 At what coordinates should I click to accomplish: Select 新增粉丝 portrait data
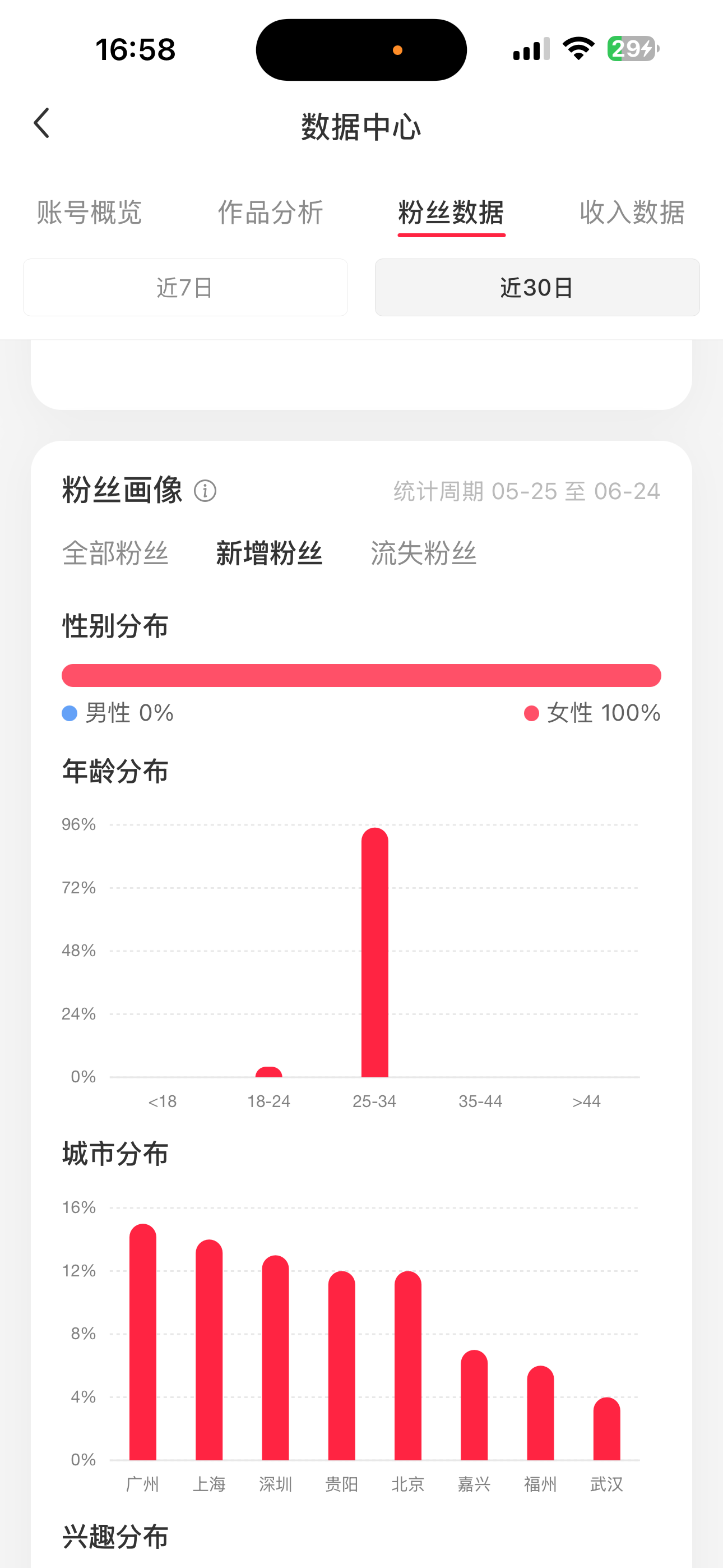coord(269,554)
